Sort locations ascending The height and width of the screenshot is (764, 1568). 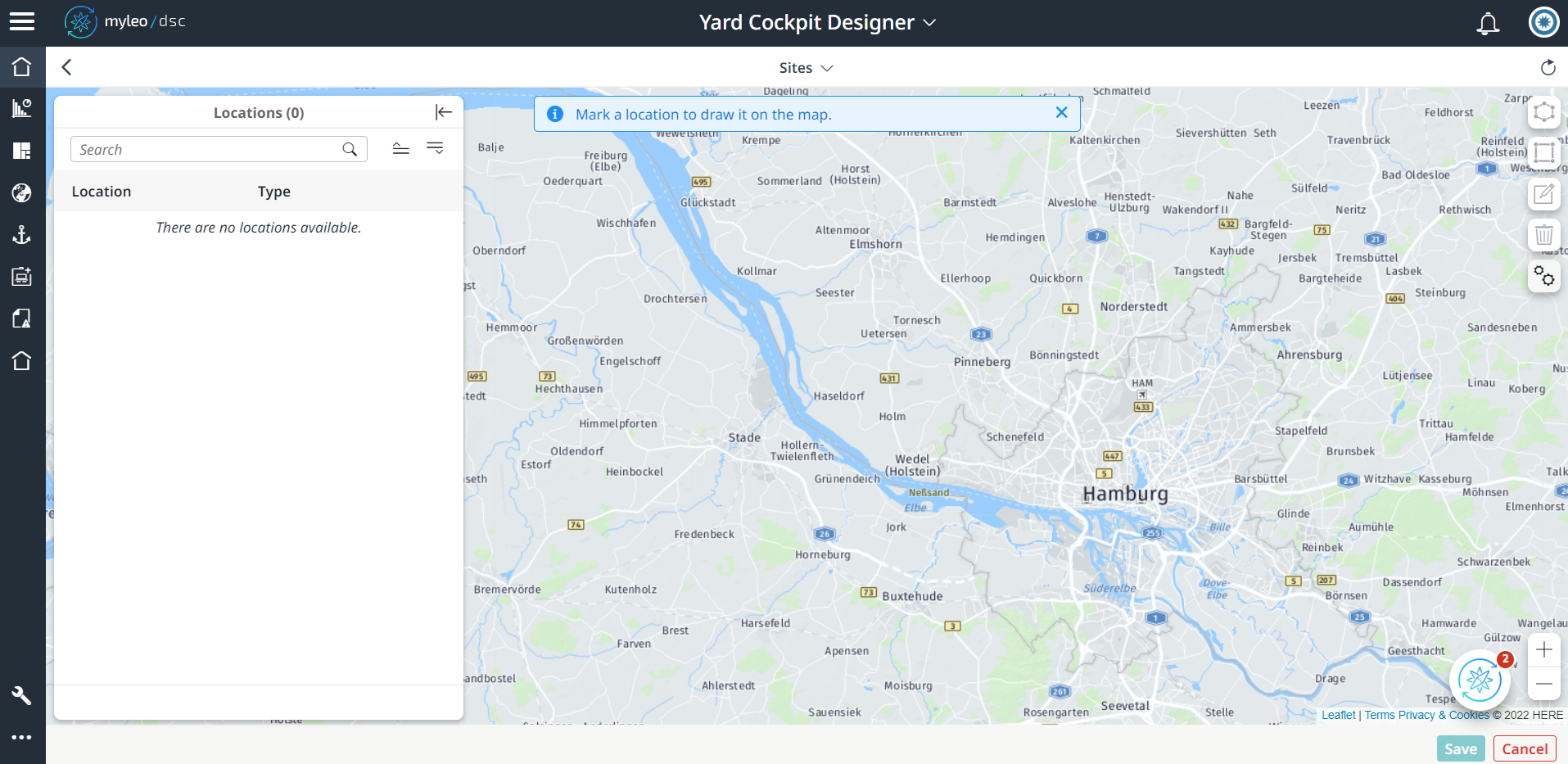pyautogui.click(x=400, y=148)
